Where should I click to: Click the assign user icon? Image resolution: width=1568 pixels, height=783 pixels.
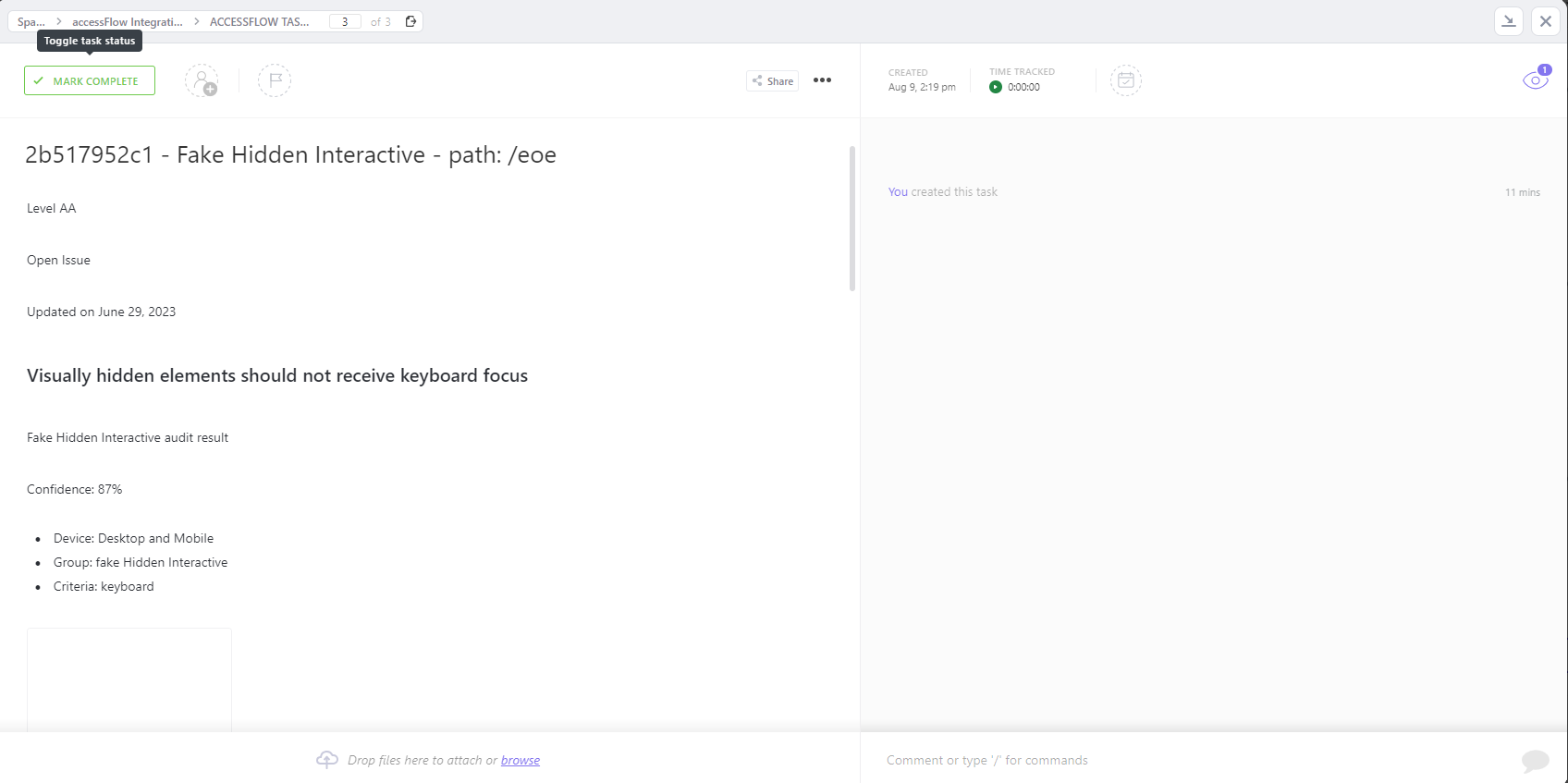click(x=202, y=81)
